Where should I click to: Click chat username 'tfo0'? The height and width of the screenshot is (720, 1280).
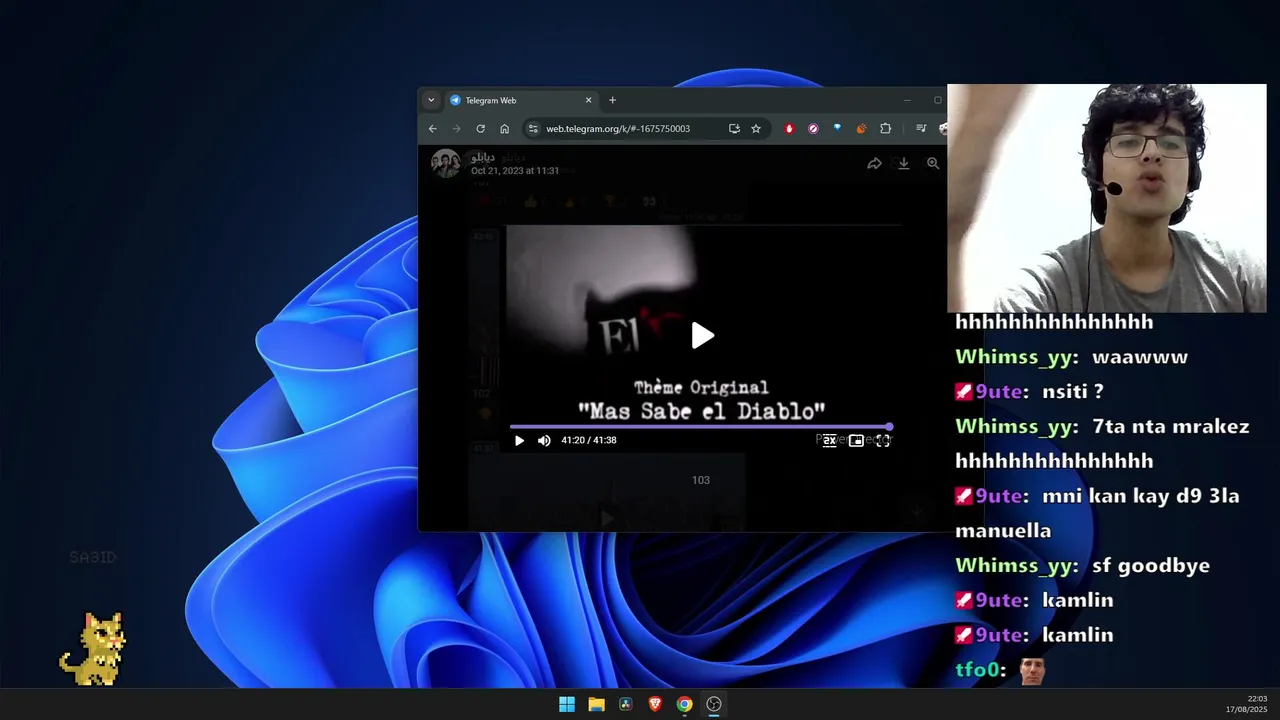(x=977, y=670)
